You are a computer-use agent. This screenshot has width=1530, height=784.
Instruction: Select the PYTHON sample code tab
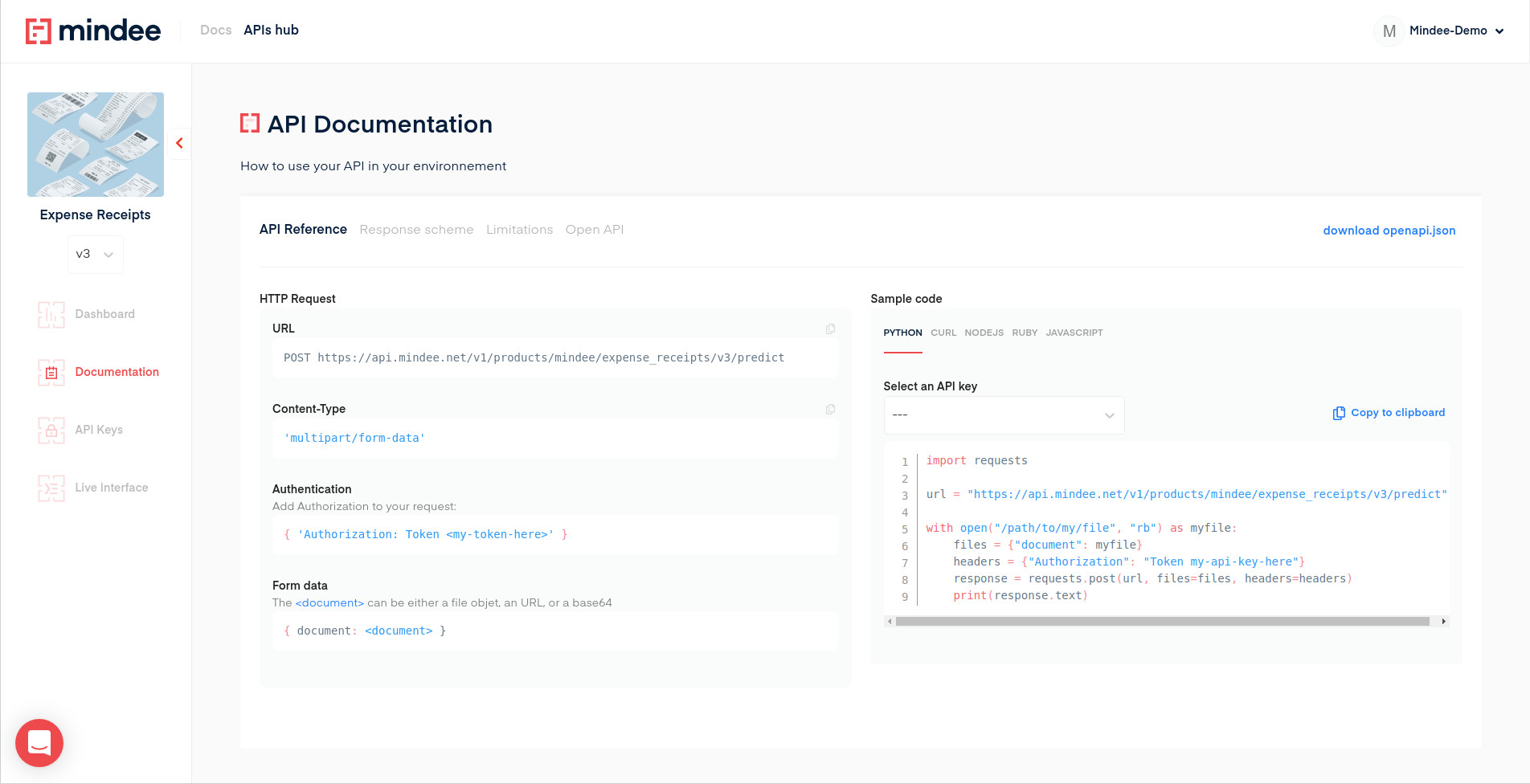[902, 333]
